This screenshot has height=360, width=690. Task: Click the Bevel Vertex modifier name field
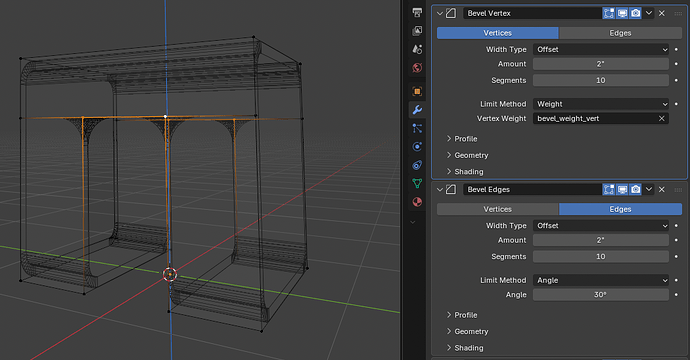click(x=532, y=13)
